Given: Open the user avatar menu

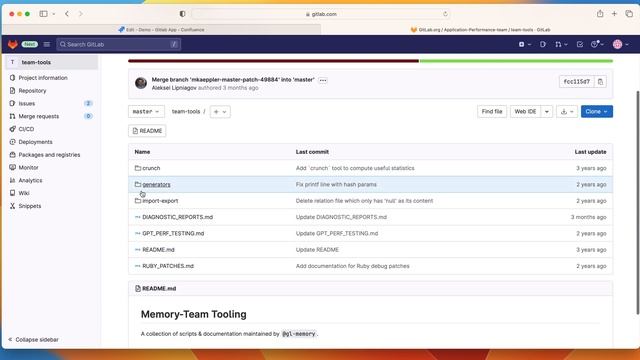Looking at the screenshot, I should click(x=620, y=44).
